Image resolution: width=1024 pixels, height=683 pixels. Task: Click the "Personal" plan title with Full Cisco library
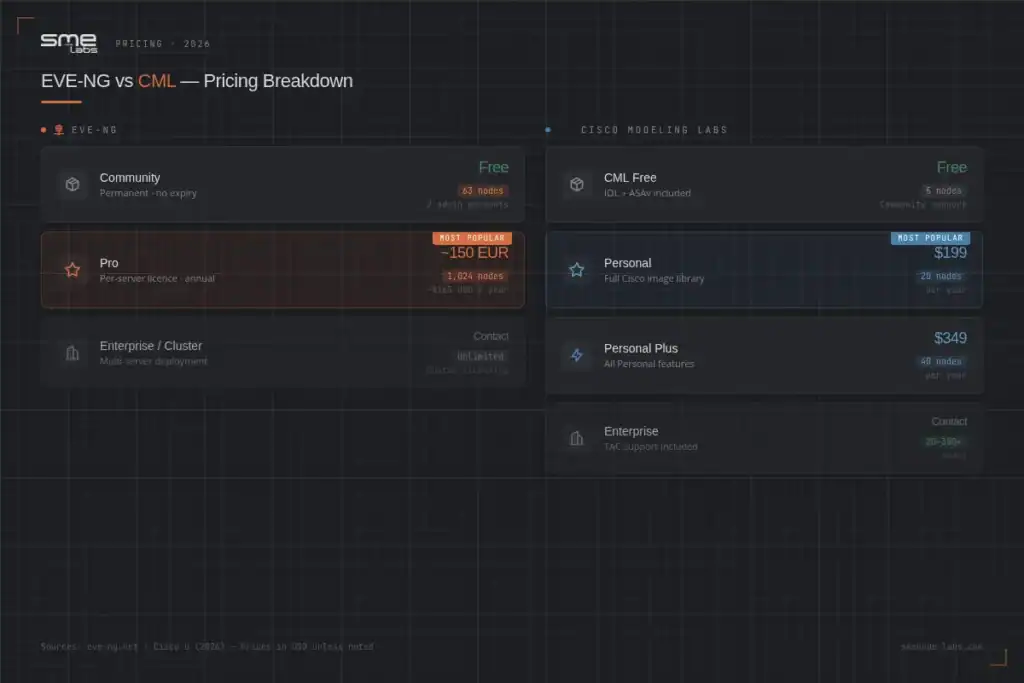(628, 263)
